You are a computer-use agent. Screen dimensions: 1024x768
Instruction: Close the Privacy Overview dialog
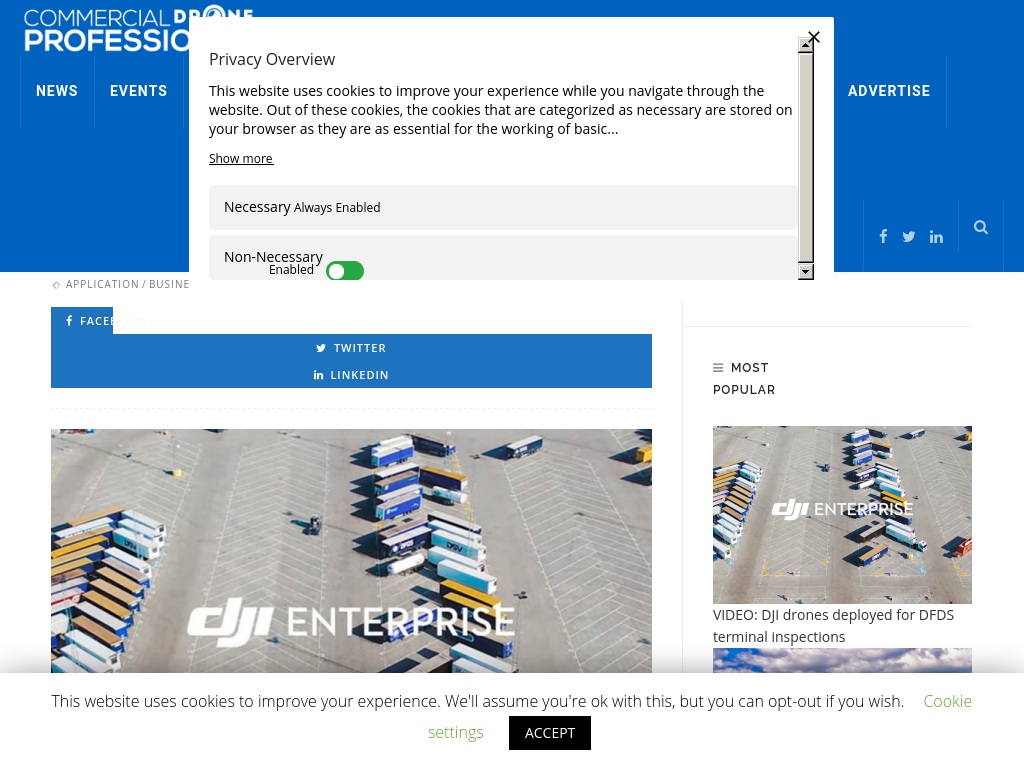[x=814, y=37]
